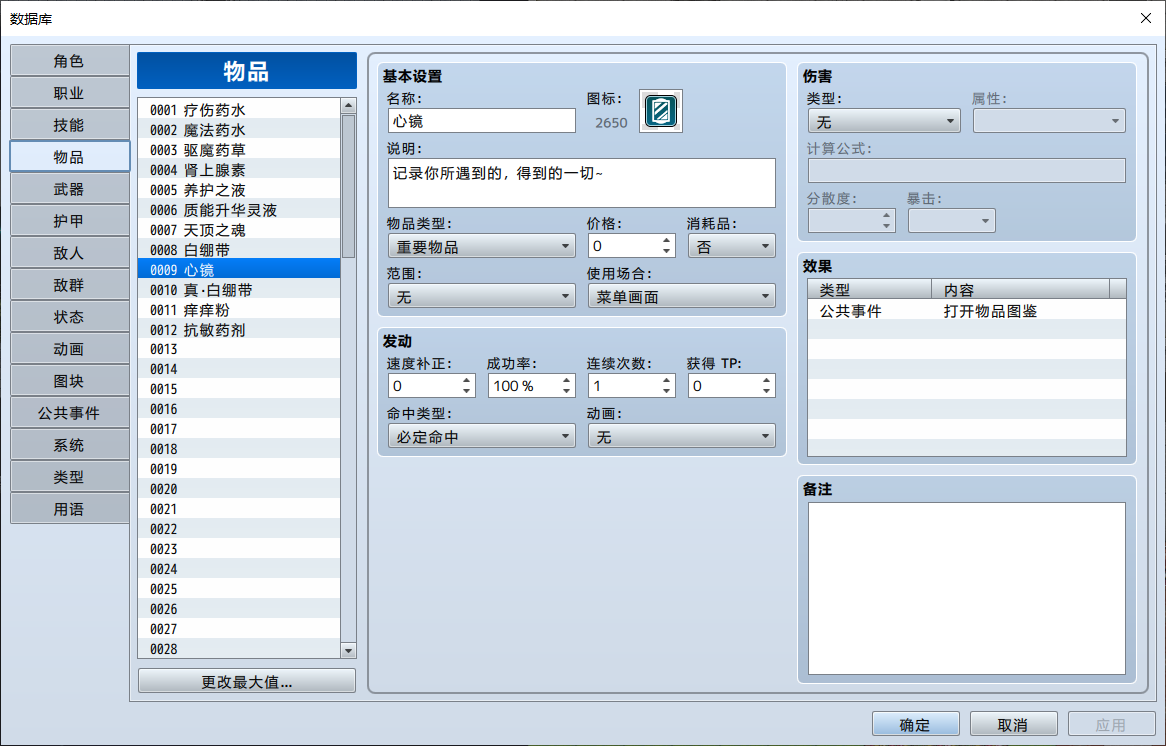Switch to the 职业 tab
The width and height of the screenshot is (1166, 746).
(x=69, y=93)
